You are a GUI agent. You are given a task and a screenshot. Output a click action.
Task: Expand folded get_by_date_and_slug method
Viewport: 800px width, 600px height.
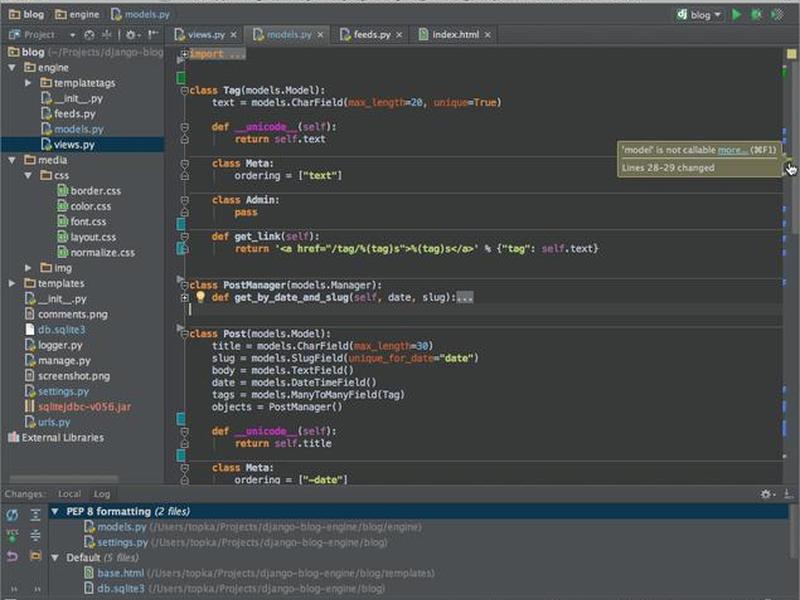(x=184, y=297)
